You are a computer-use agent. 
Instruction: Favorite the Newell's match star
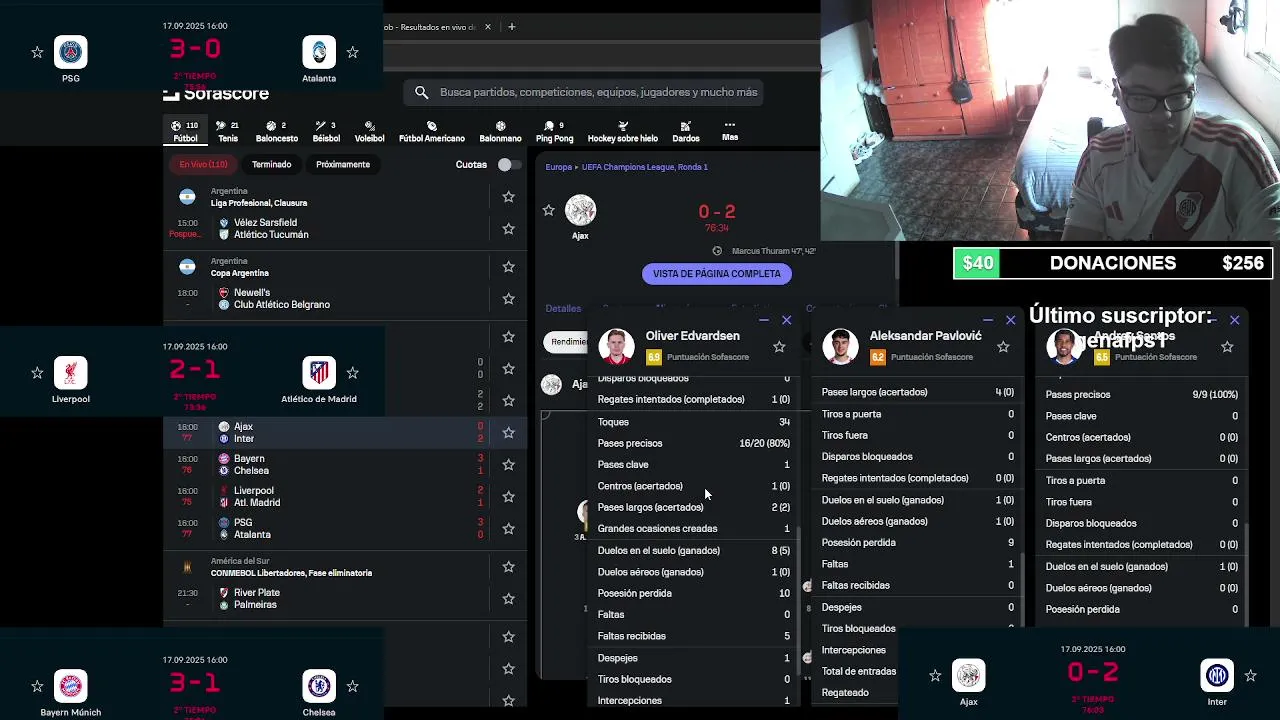point(508,299)
